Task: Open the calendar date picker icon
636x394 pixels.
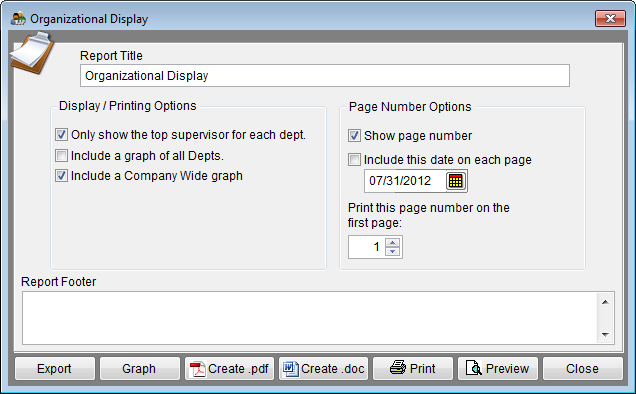Action: point(456,181)
